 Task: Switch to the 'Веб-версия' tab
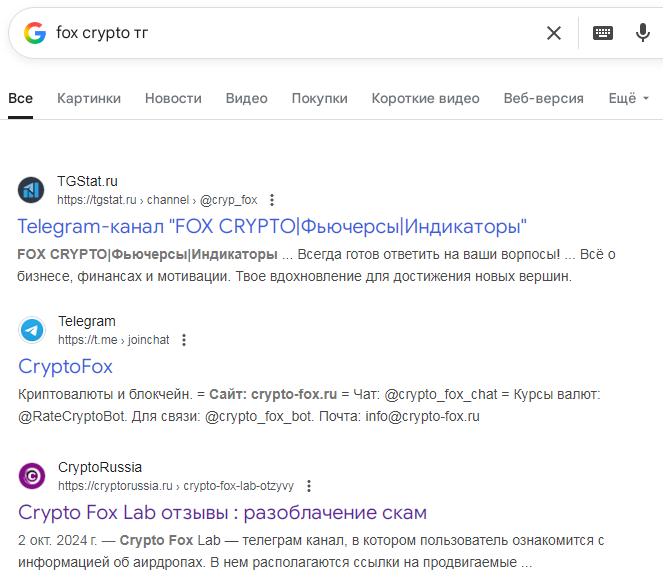(x=544, y=99)
